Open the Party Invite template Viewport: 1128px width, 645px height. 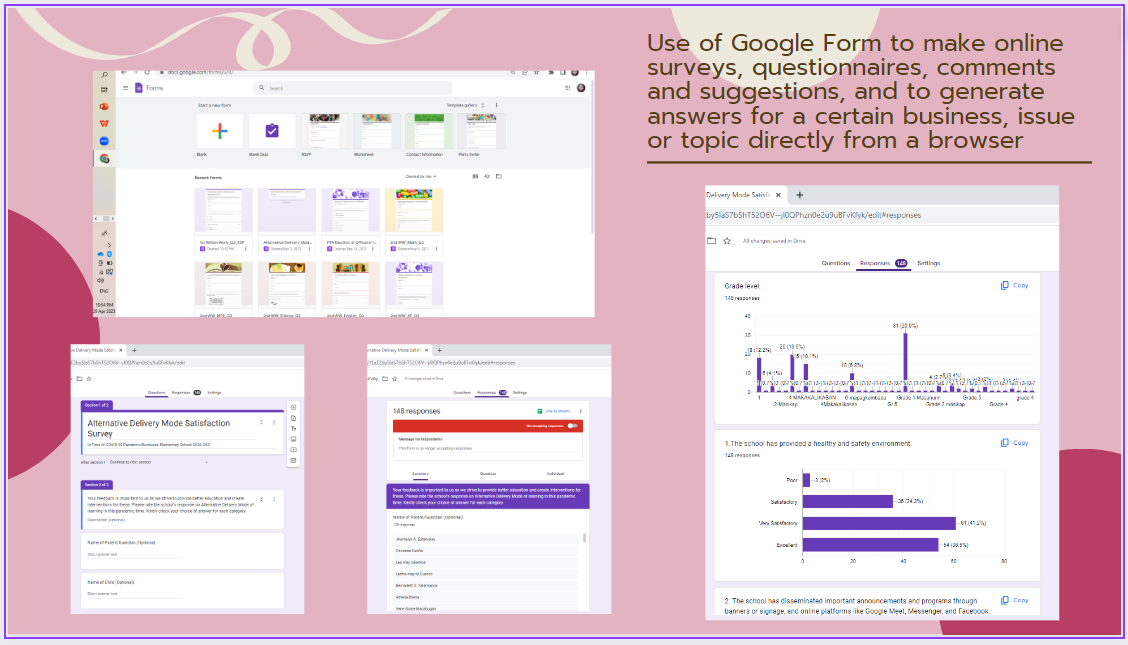click(481, 131)
